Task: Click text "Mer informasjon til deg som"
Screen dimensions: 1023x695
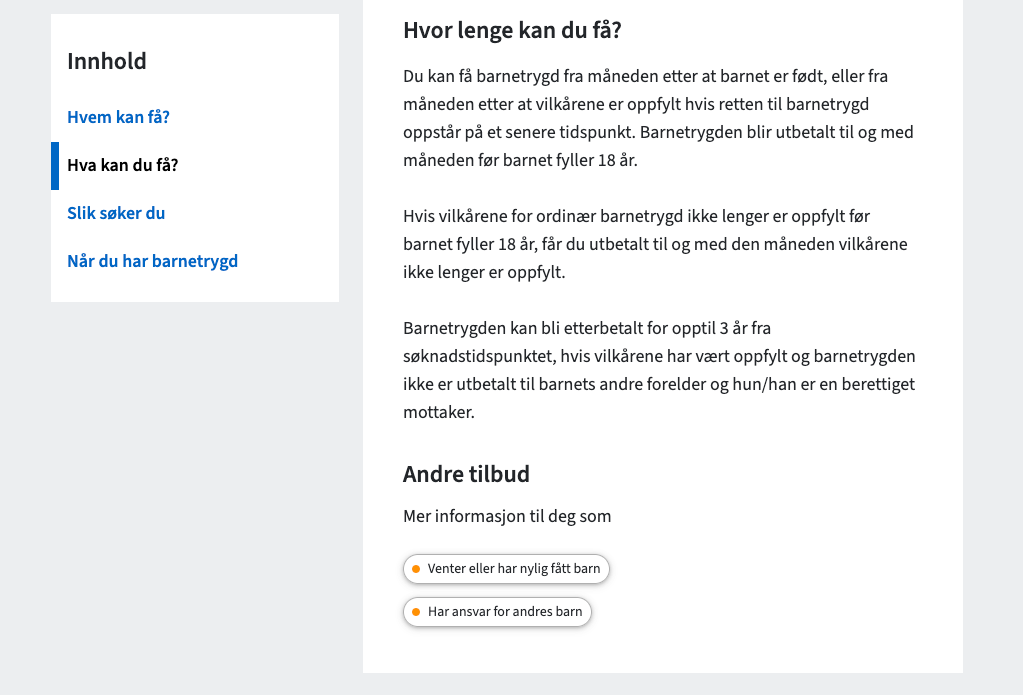Action: click(507, 518)
